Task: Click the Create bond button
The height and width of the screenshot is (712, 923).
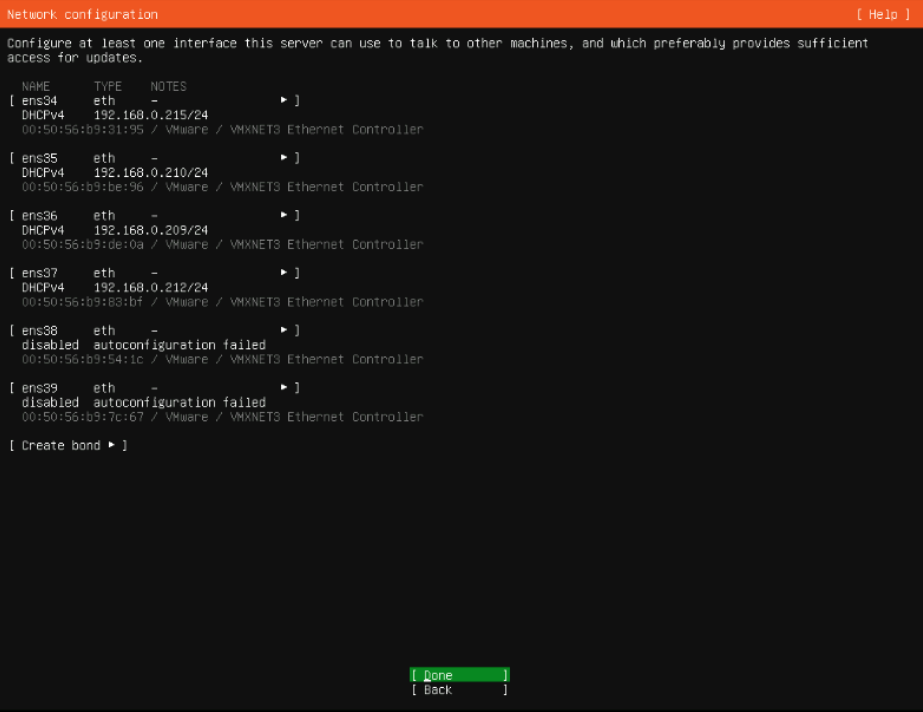Action: (x=68, y=445)
